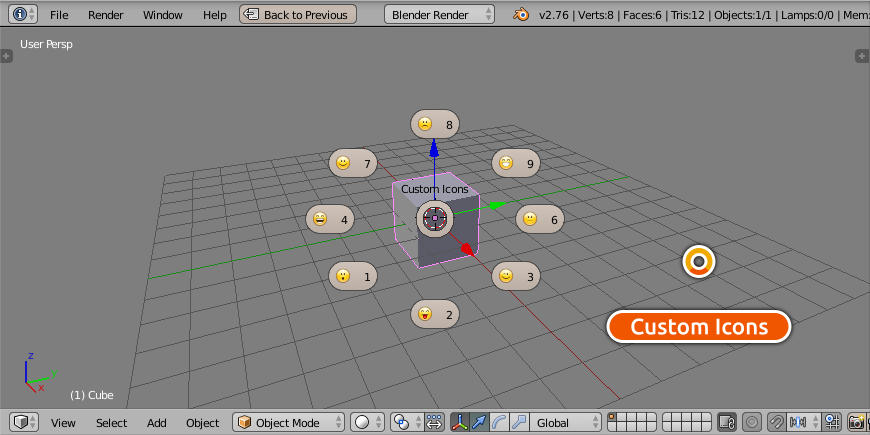Open the Blender Render engine dropdown

click(441, 15)
